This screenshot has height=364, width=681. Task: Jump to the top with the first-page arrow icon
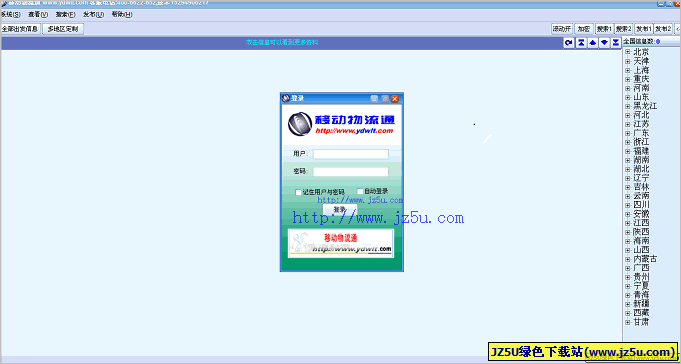tap(581, 43)
